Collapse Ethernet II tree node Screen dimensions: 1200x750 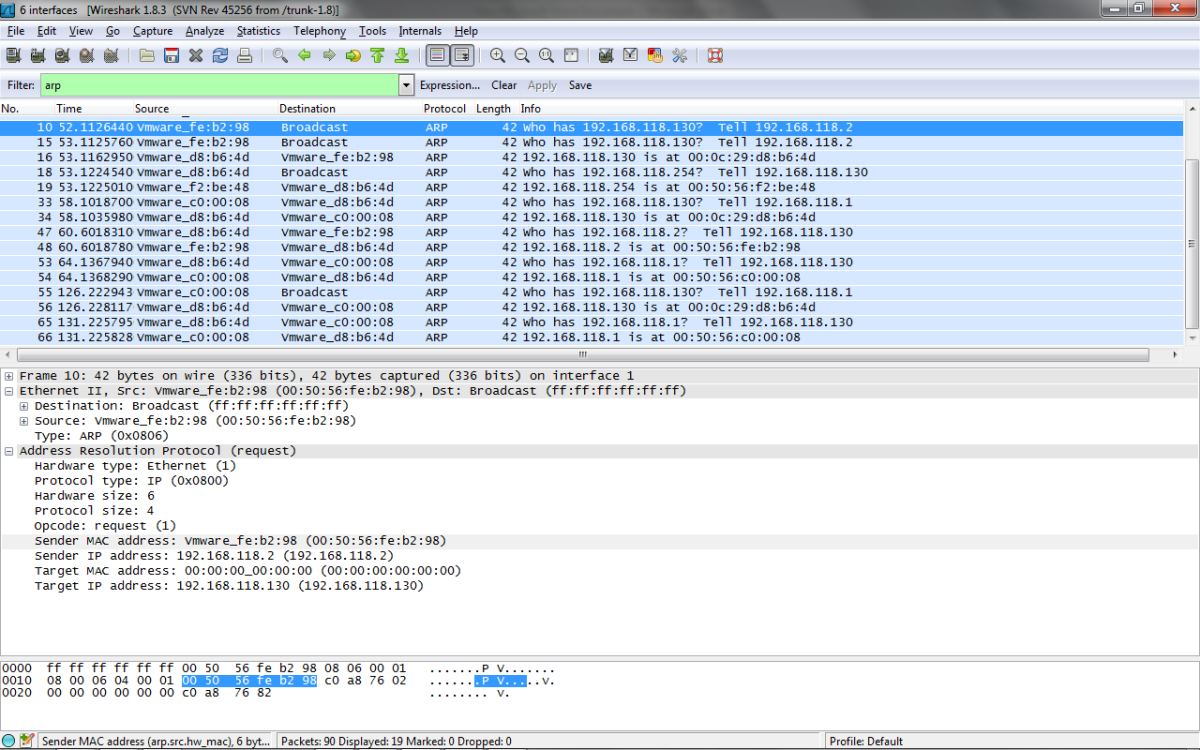pyautogui.click(x=9, y=391)
